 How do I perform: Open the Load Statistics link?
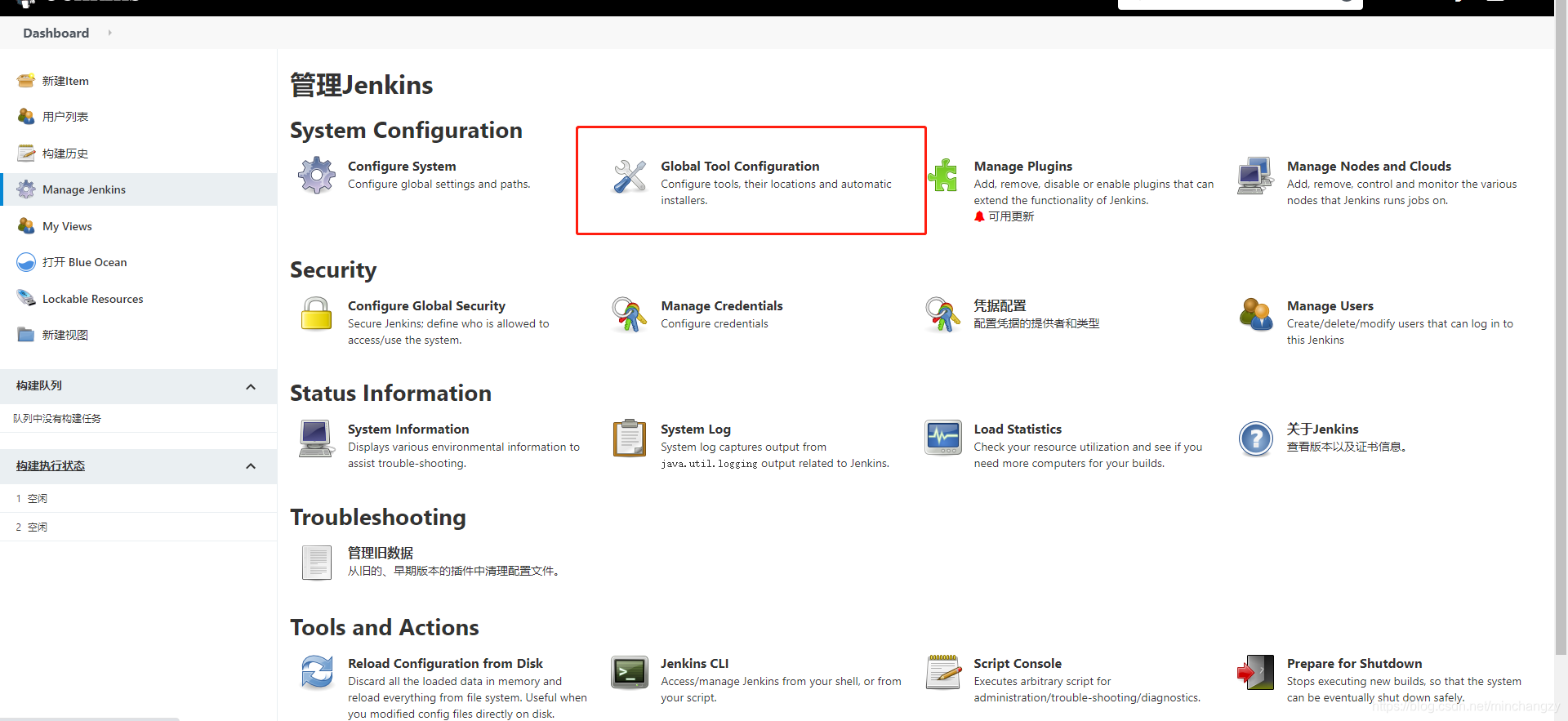pyautogui.click(x=1018, y=429)
